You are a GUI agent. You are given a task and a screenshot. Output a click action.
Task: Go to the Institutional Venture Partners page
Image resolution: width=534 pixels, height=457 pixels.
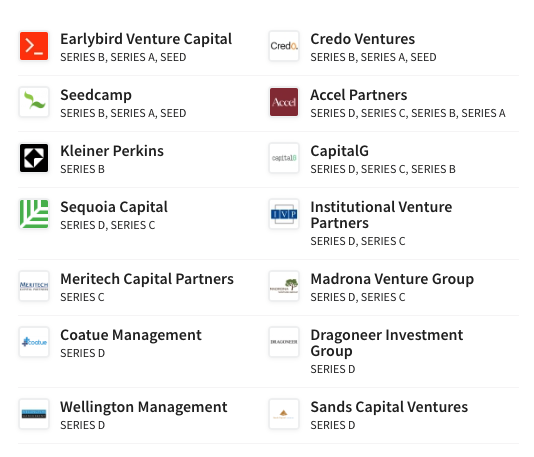point(381,215)
